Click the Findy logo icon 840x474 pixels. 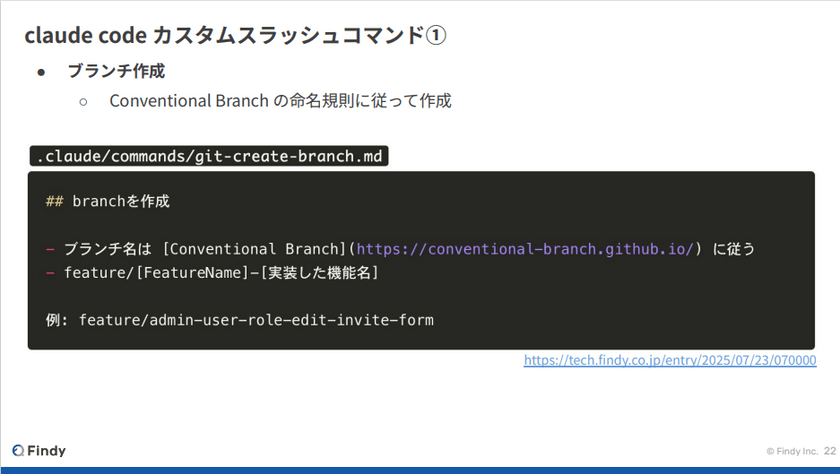[19, 451]
